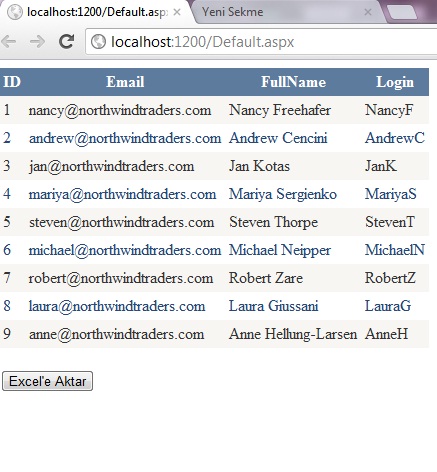Select the andrew@northwindtraders.com cell

(x=125, y=138)
